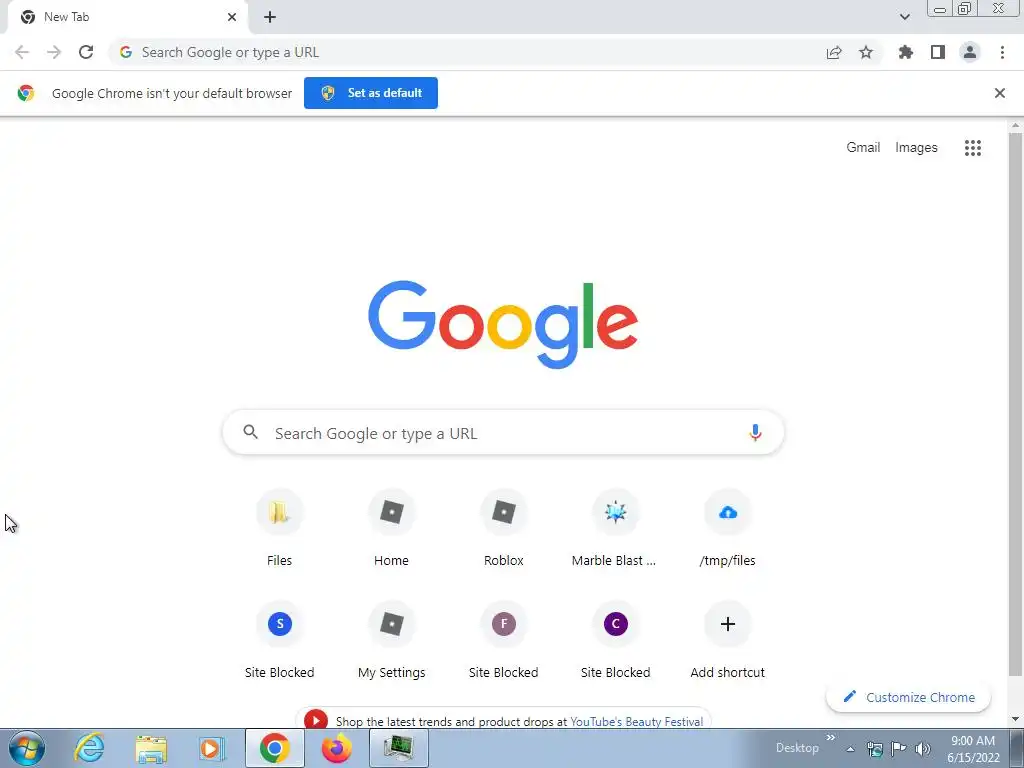Open the network tray icon
The width and height of the screenshot is (1024, 768).
(874, 749)
